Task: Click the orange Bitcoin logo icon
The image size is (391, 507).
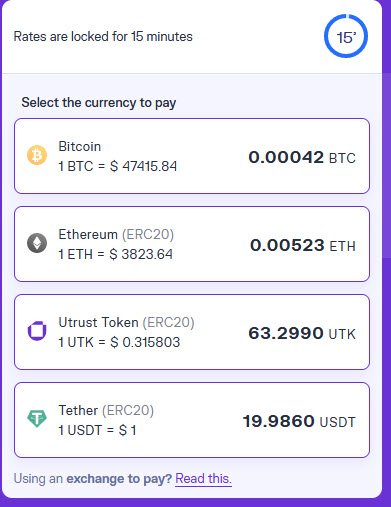Action: pos(37,155)
